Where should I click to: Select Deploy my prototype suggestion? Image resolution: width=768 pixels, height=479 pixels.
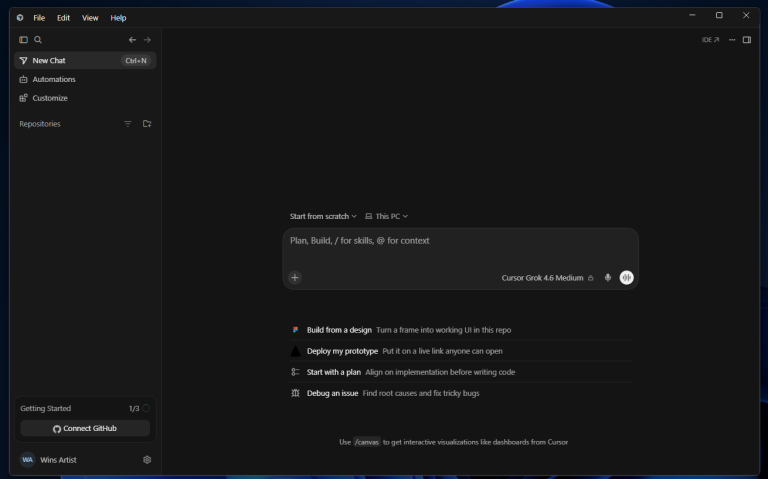460,351
